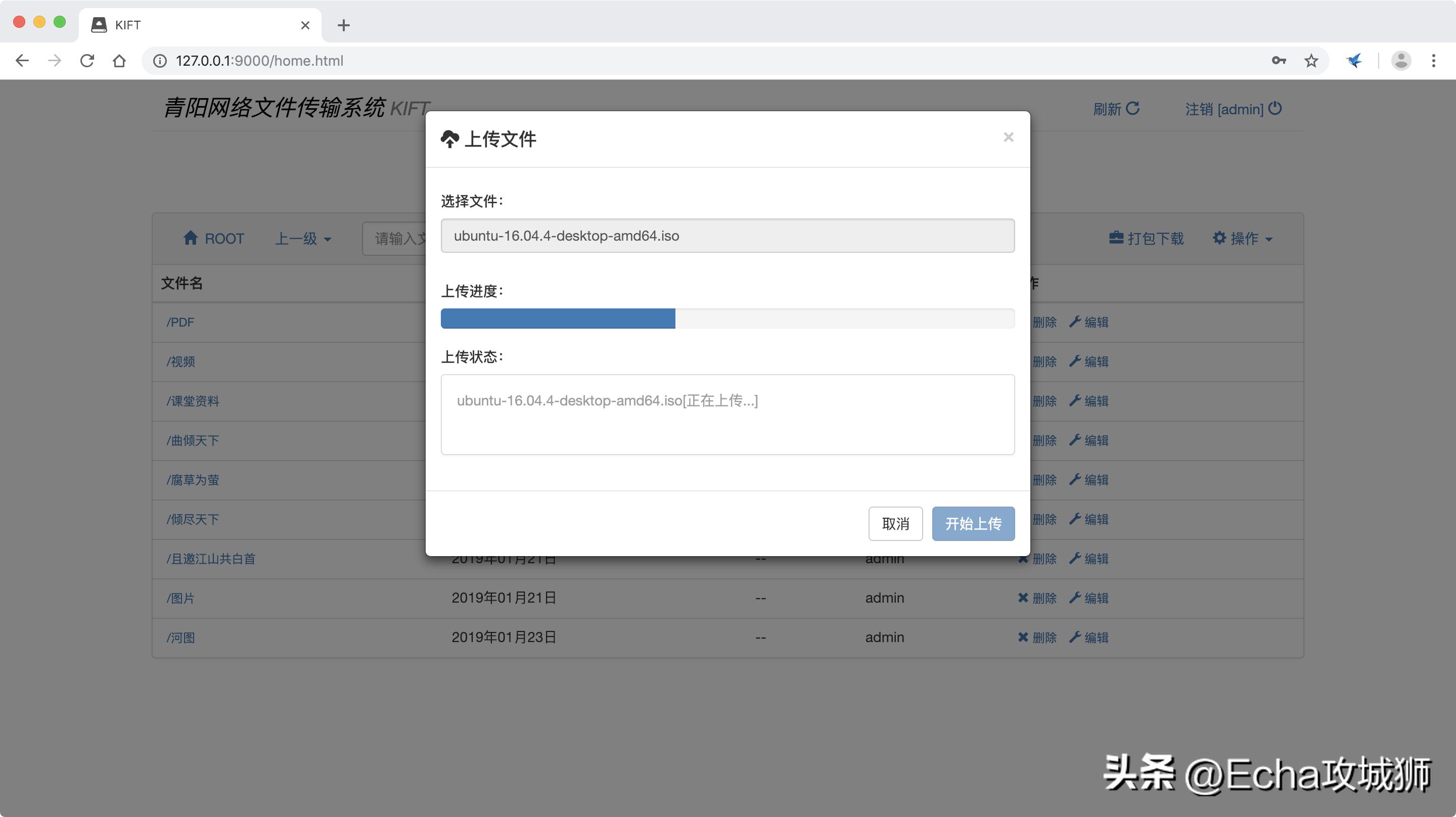
Task: Click the 取消 button in the dialog
Action: [x=895, y=524]
